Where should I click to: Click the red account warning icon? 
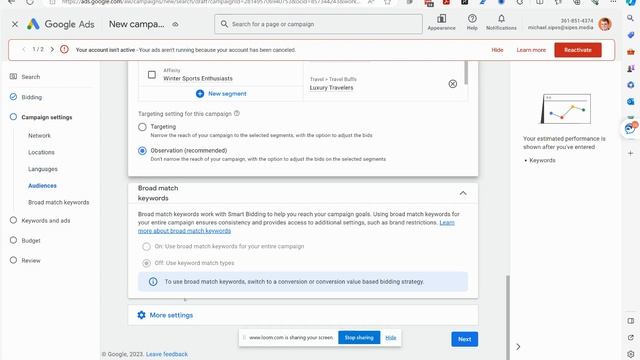tap(64, 50)
